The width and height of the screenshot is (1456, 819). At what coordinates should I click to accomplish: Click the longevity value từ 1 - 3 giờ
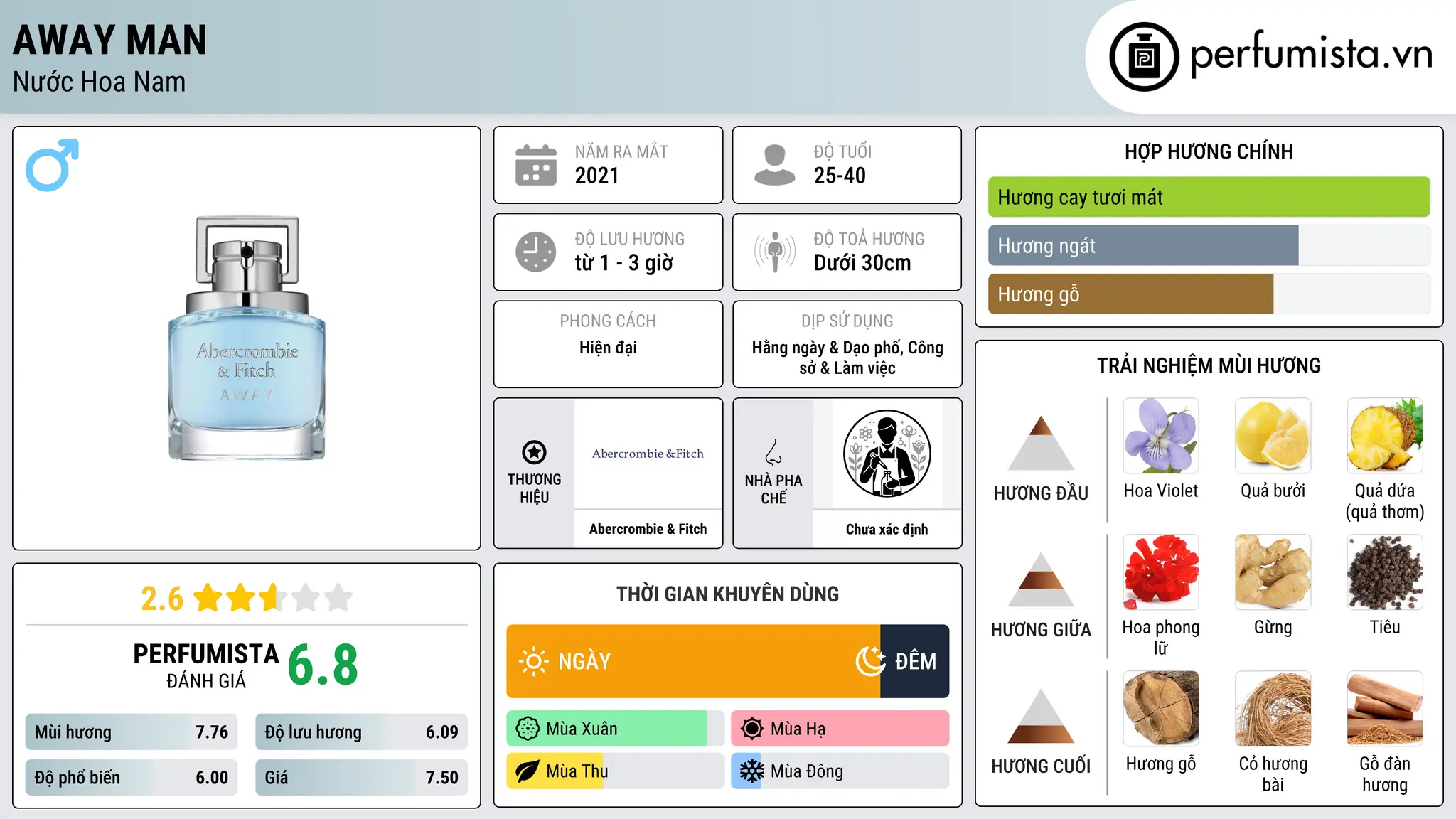(x=623, y=263)
